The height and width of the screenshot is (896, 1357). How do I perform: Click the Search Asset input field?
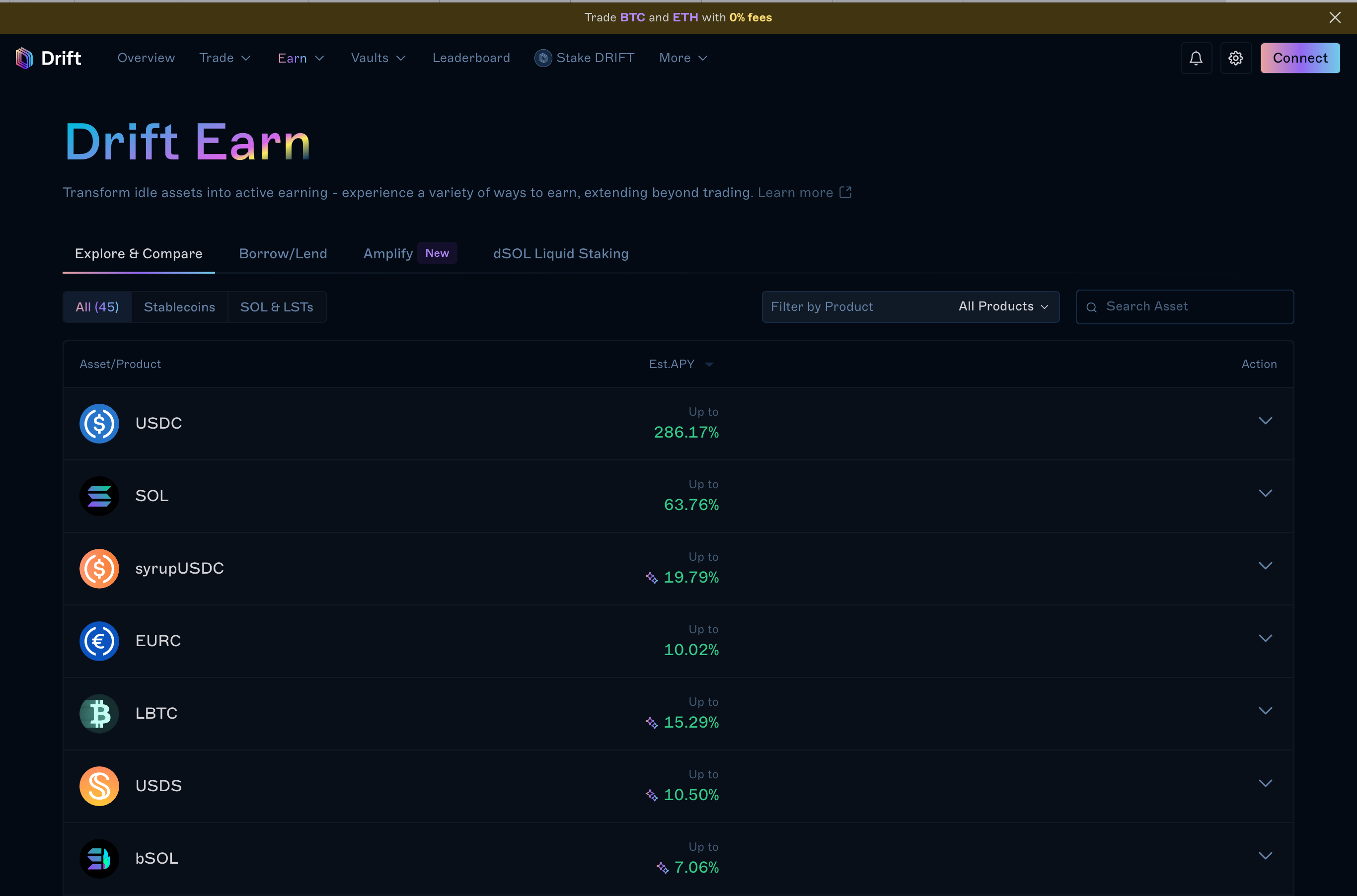tap(1185, 307)
